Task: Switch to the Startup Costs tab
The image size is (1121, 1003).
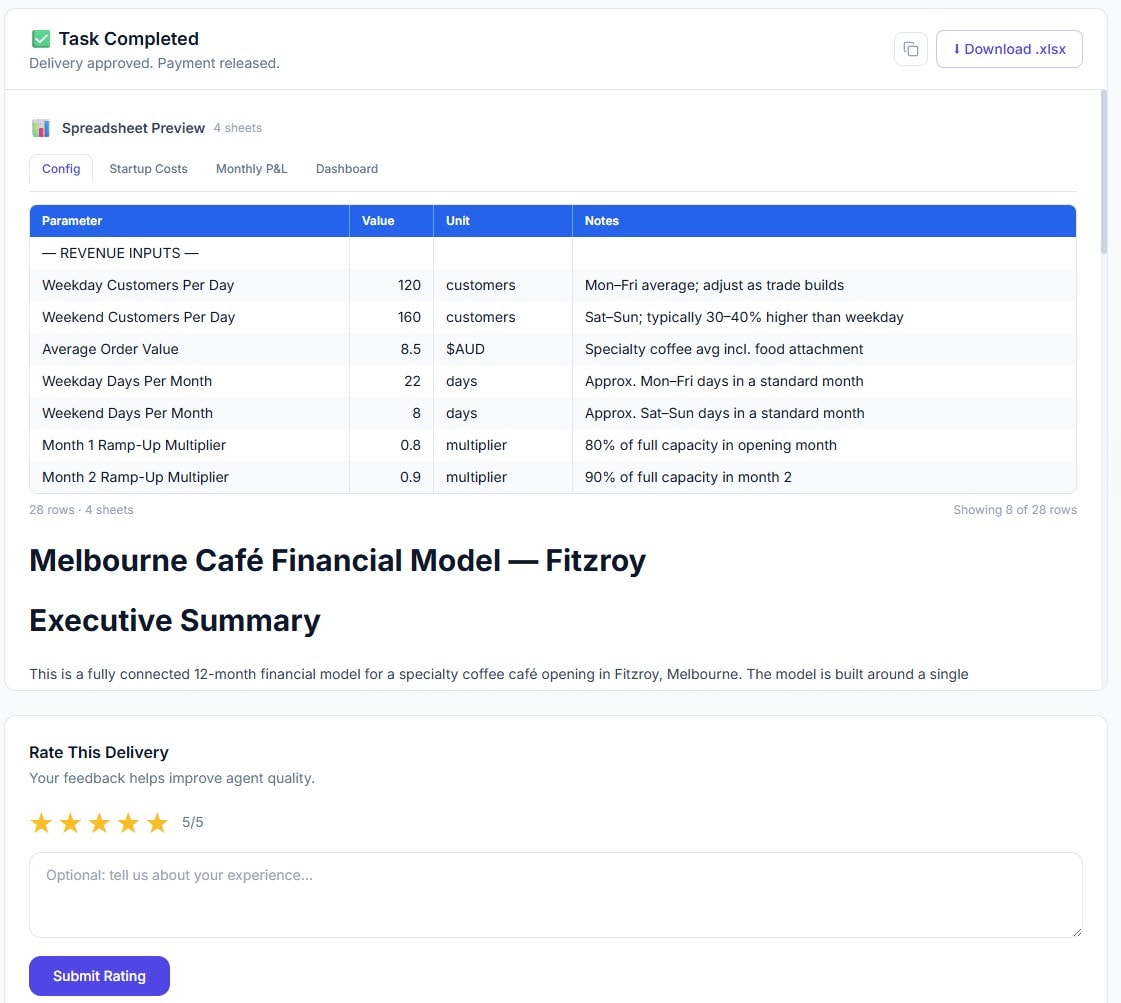Action: coord(148,169)
